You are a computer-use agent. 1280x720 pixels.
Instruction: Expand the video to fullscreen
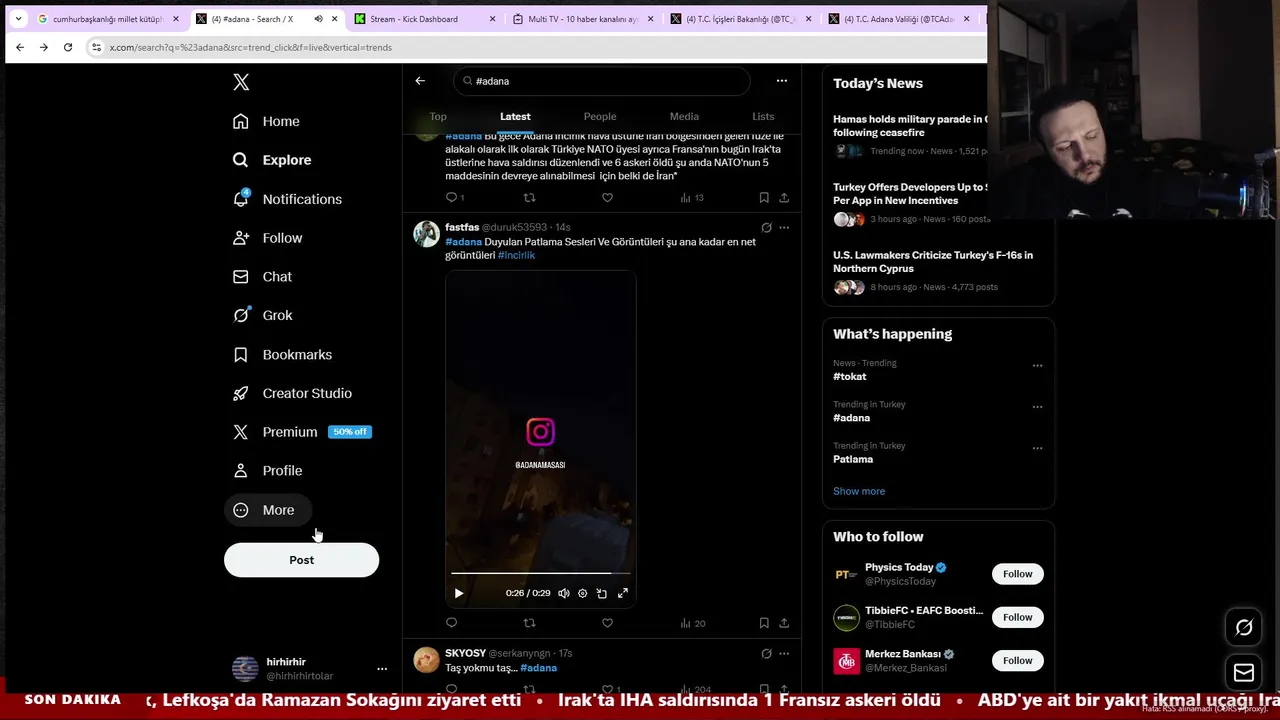[x=622, y=593]
